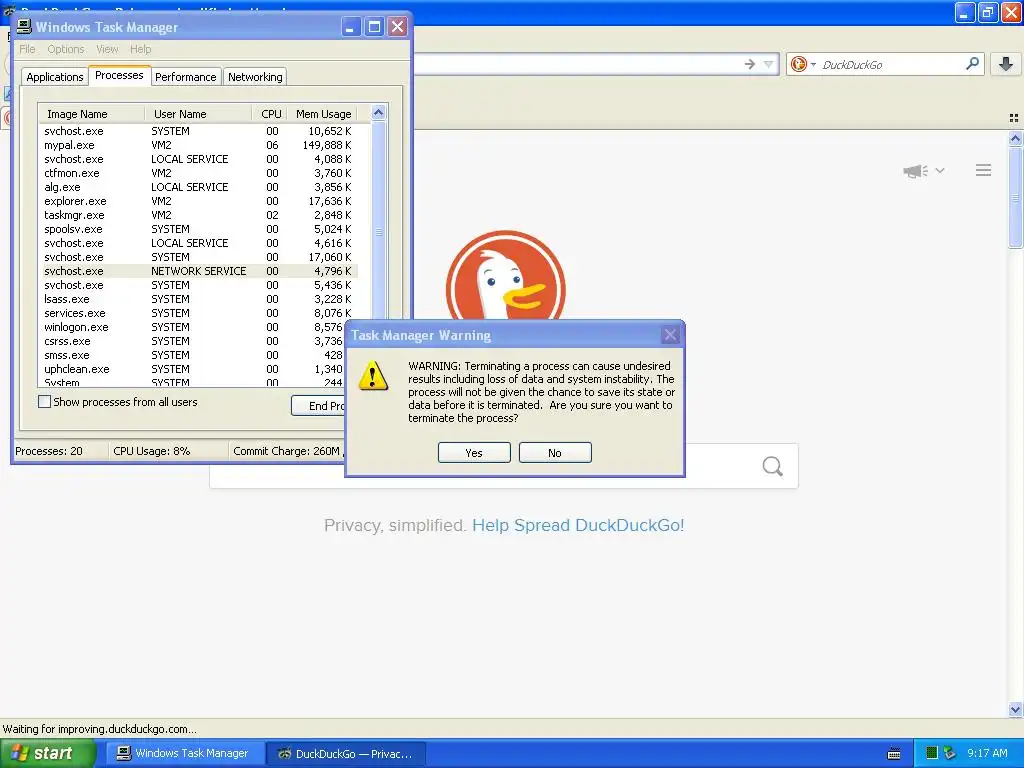Open the Windows start menu
This screenshot has width=1024, height=768.
(48, 753)
